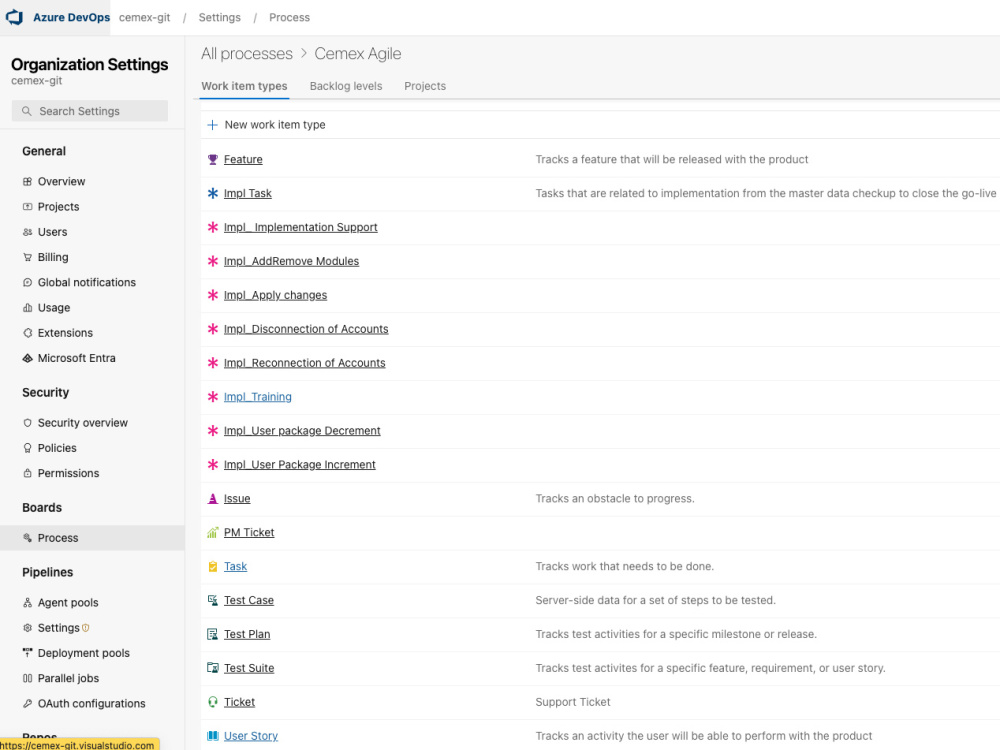The image size is (1000, 750).
Task: Switch to the Projects tab
Action: point(425,86)
